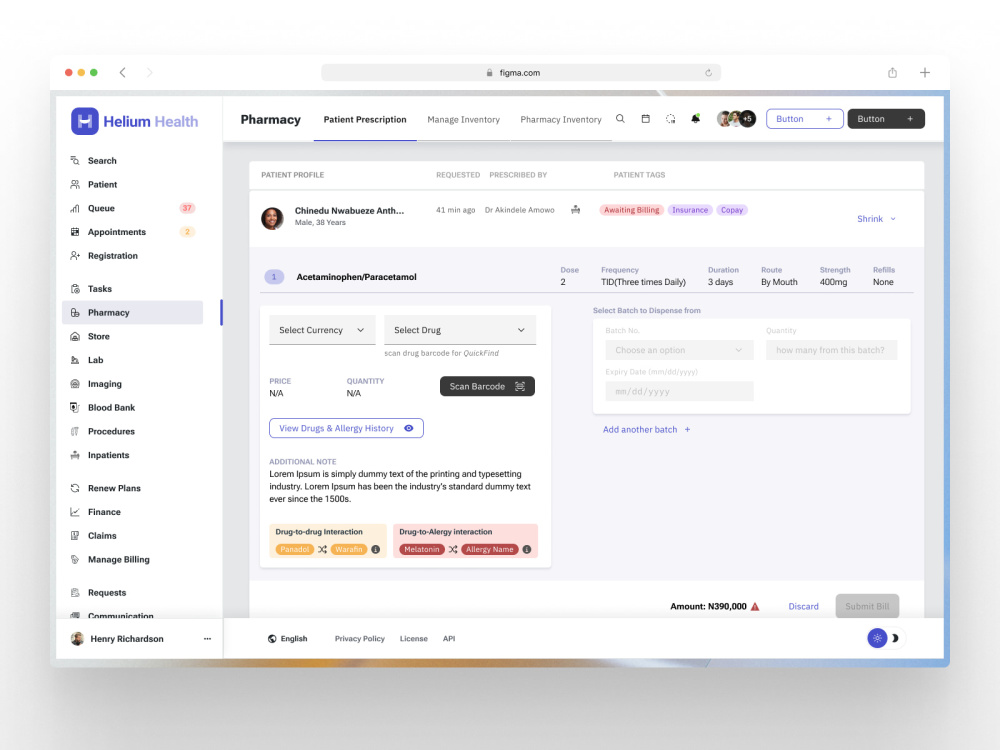Click the Expiry Date input field
The width and height of the screenshot is (1000, 750).
(679, 392)
